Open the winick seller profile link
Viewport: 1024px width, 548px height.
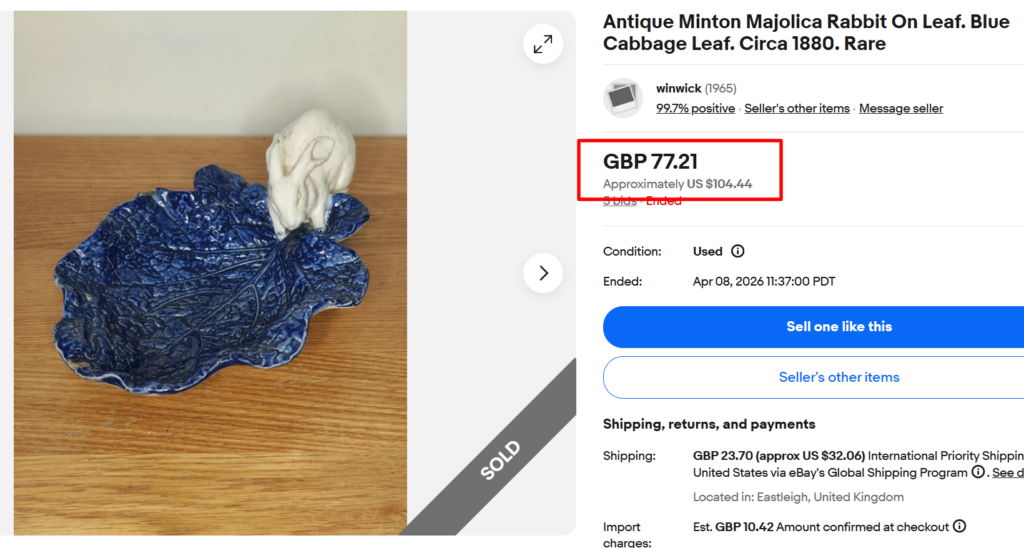pyautogui.click(x=679, y=89)
